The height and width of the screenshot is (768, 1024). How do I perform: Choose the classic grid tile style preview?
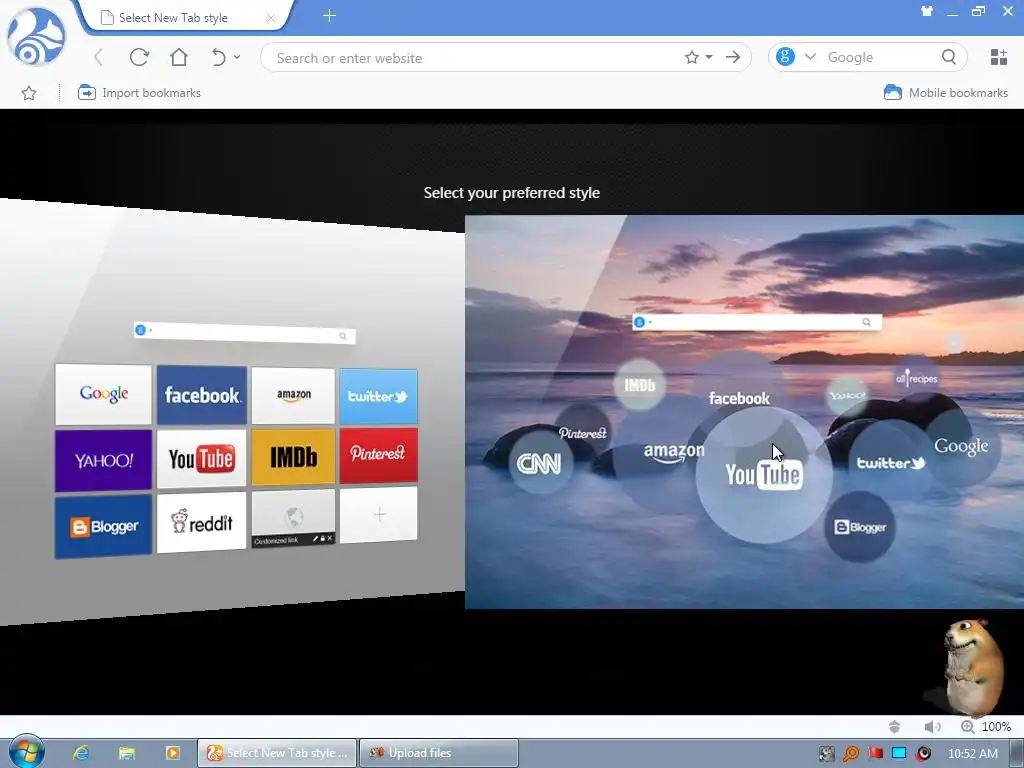click(232, 411)
